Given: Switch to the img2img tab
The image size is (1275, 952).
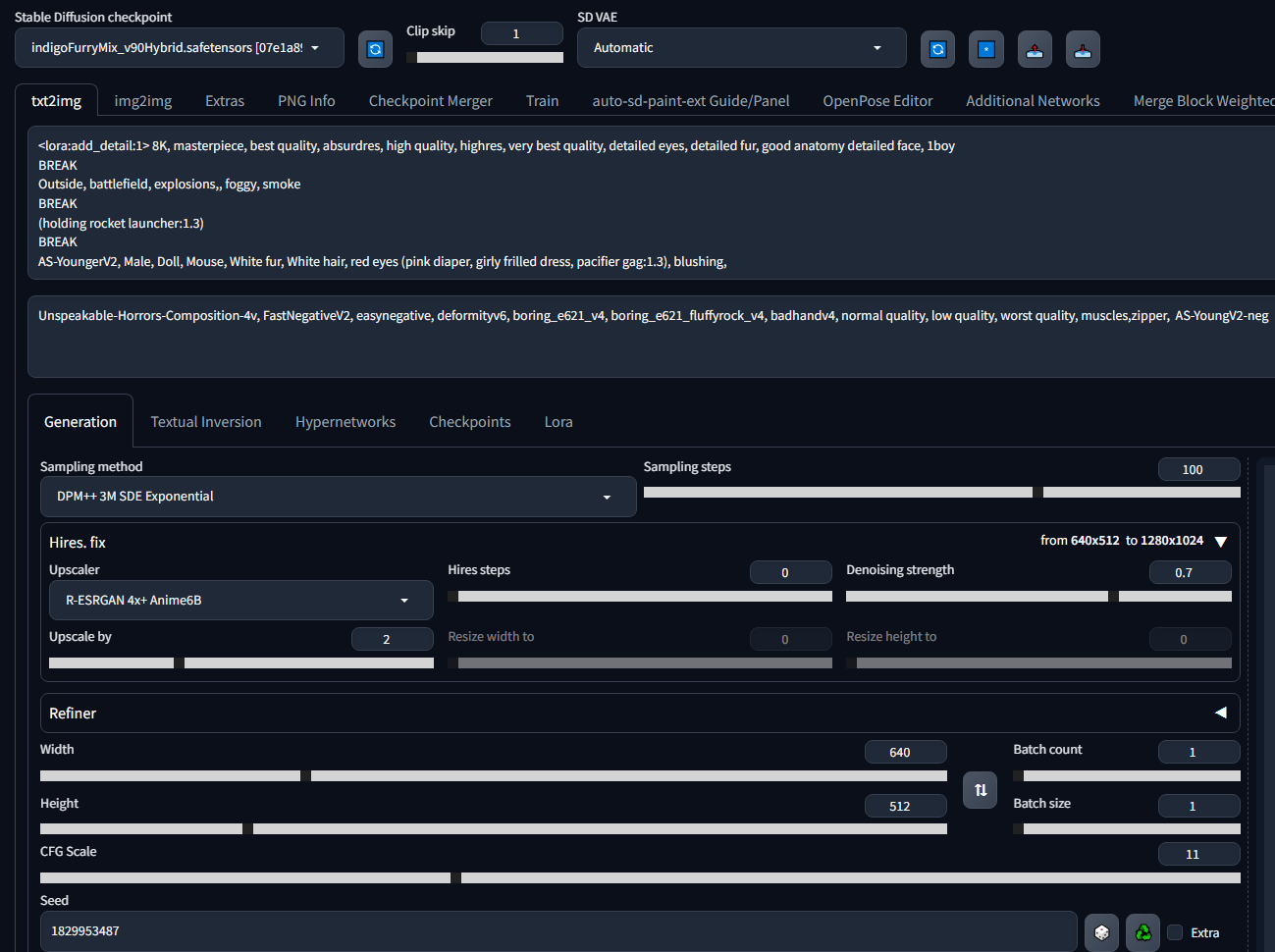Looking at the screenshot, I should 143,101.
